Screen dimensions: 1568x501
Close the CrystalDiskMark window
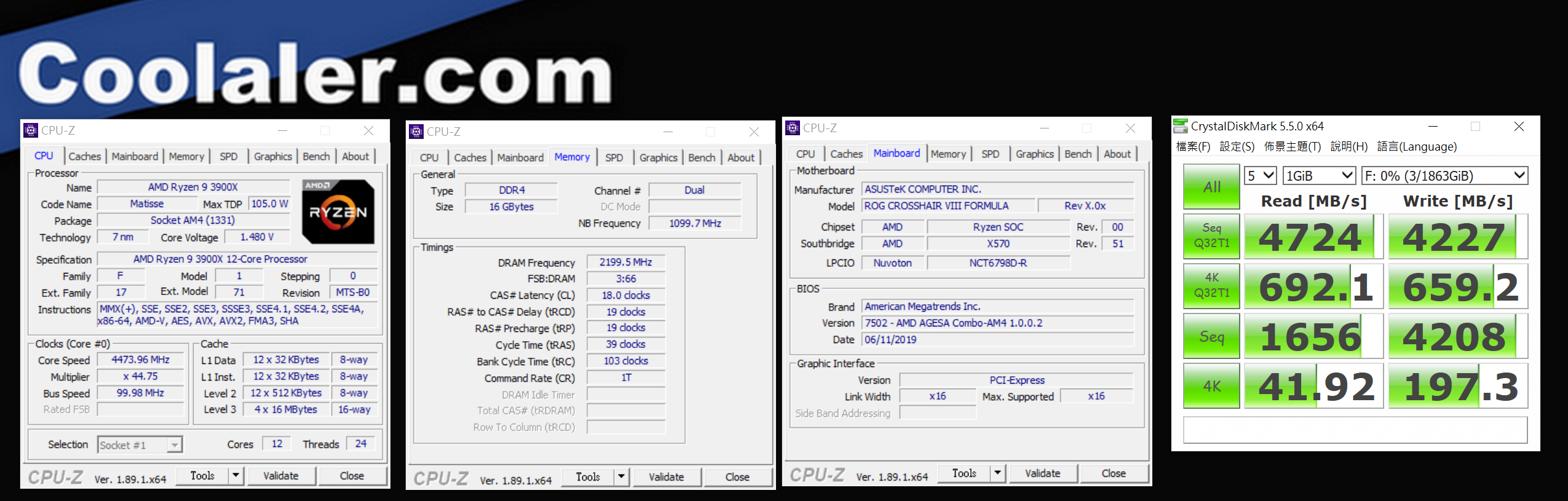(x=1519, y=126)
